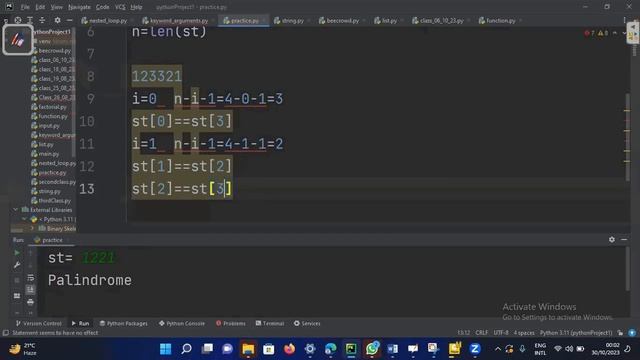Select opened file target icon in Project panel
Screen dimensions: 640x360
click(x=18, y=20)
